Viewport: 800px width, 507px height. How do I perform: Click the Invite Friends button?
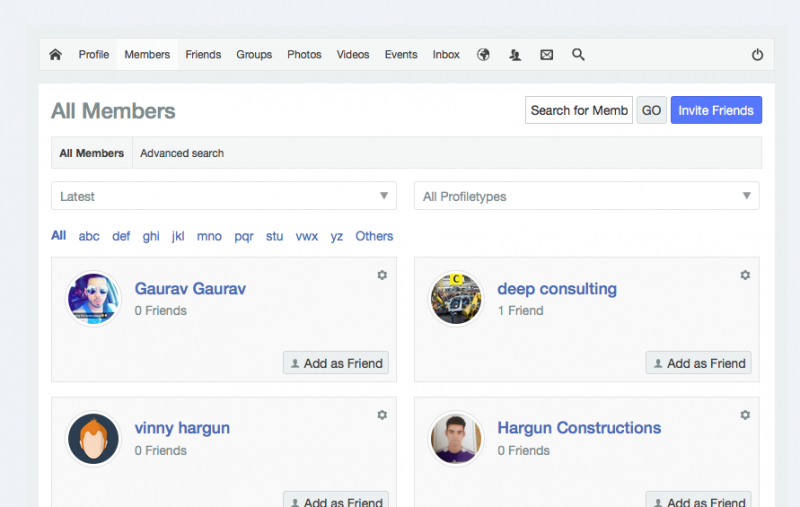[x=716, y=110]
